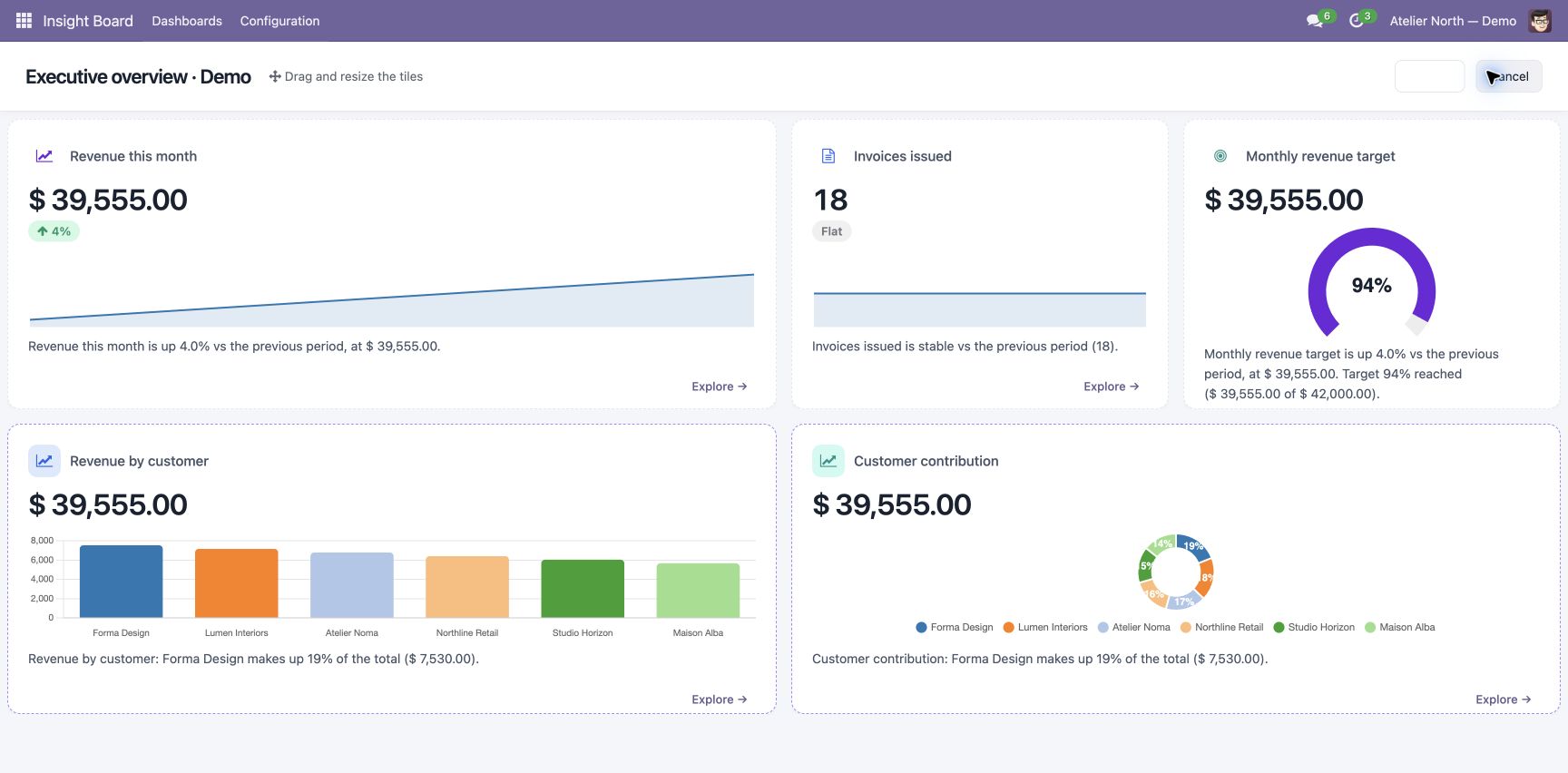1568x773 pixels.
Task: Click the Revenue by customer tile icon
Action: click(44, 461)
